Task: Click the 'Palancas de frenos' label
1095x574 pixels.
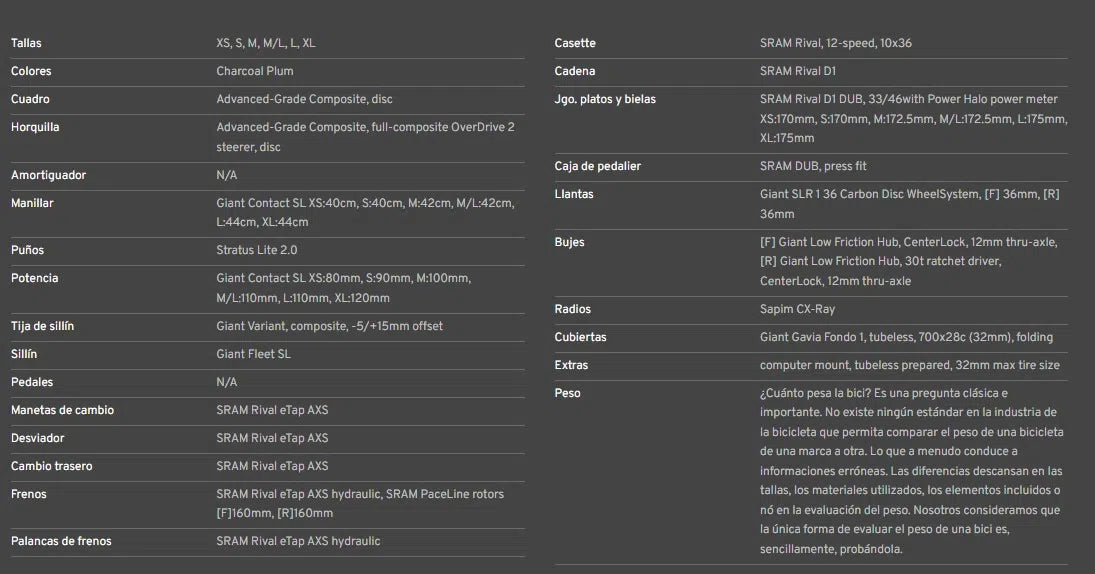Action: click(61, 542)
